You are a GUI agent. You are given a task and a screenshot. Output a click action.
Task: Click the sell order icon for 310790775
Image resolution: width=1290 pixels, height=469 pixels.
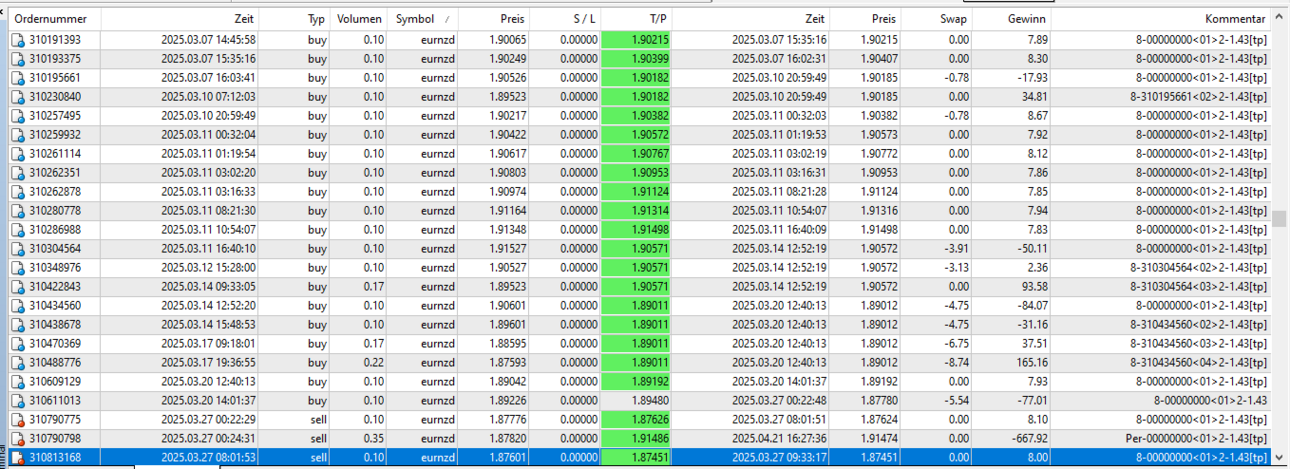[17, 420]
